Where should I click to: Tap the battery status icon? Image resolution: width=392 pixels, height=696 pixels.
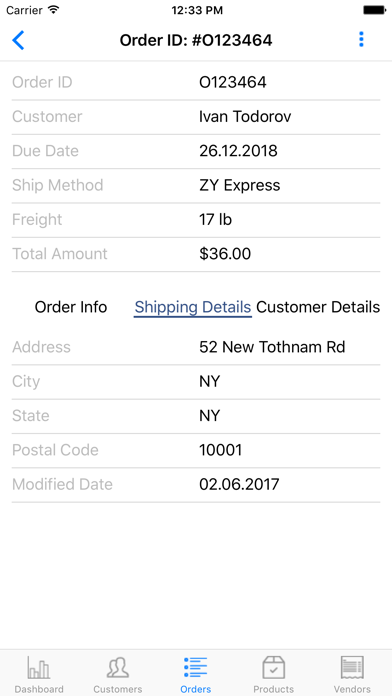click(374, 10)
